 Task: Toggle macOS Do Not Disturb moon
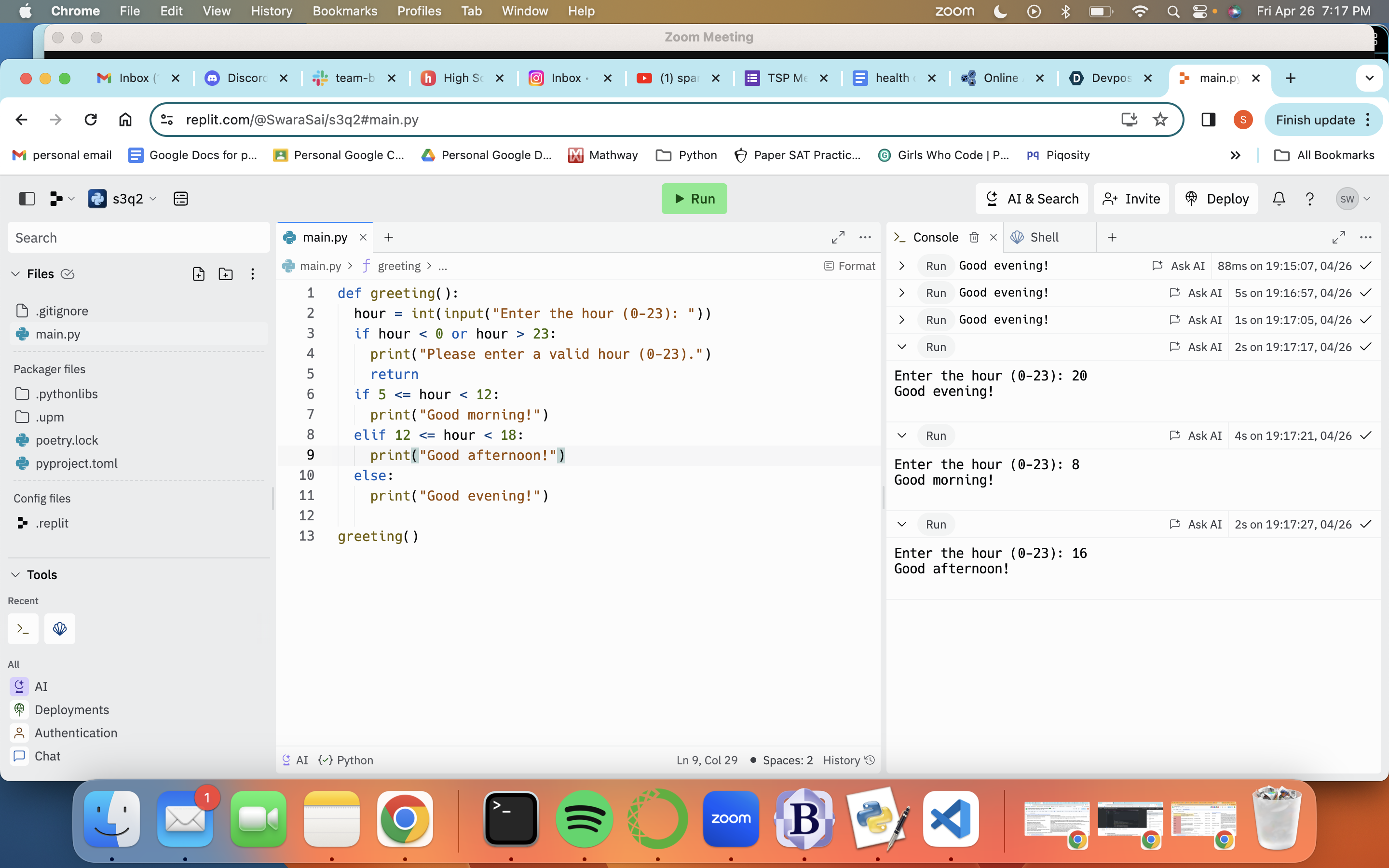click(x=1000, y=11)
